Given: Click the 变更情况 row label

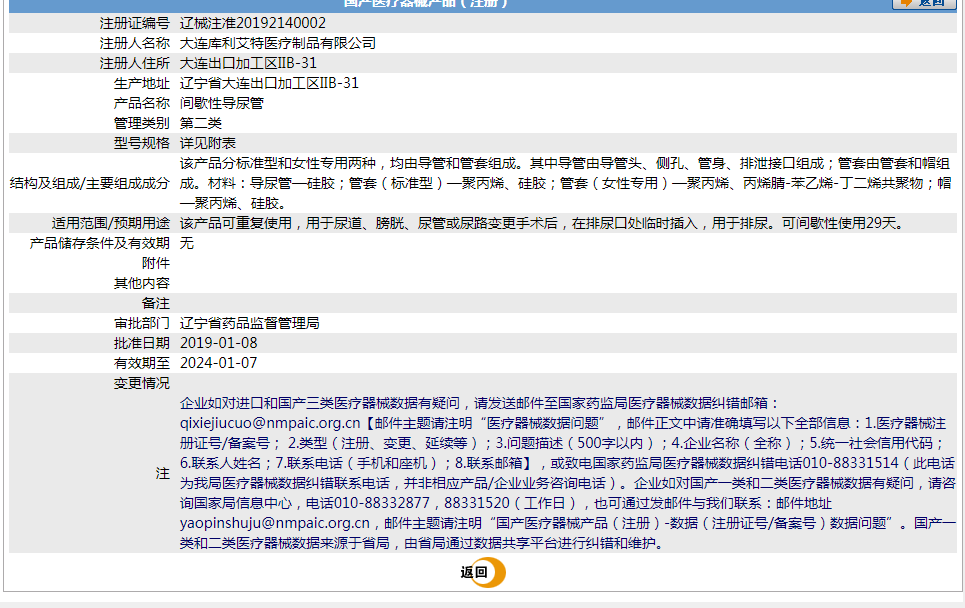Looking at the screenshot, I should (141, 383).
